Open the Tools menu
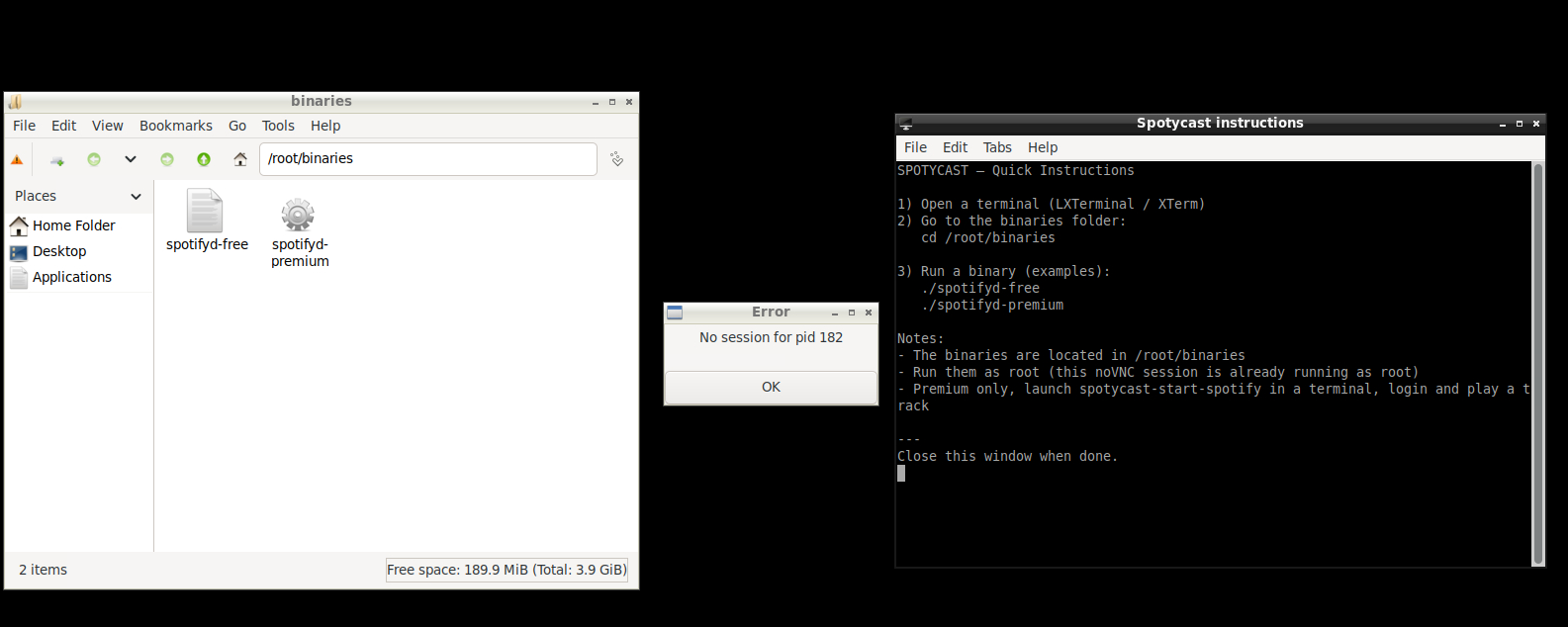The height and width of the screenshot is (627, 1568). (x=278, y=126)
